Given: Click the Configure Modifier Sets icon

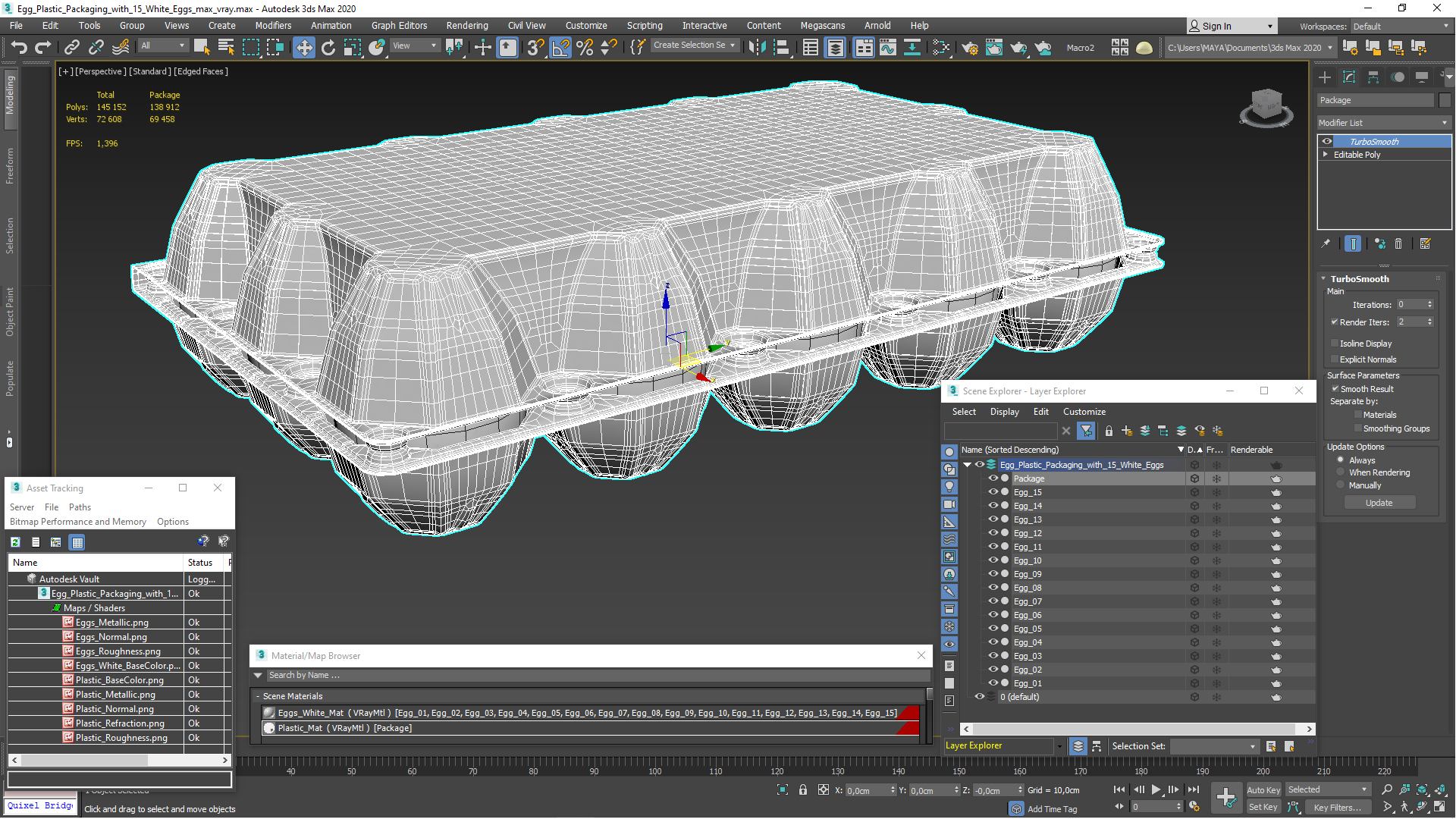Looking at the screenshot, I should tap(1425, 243).
